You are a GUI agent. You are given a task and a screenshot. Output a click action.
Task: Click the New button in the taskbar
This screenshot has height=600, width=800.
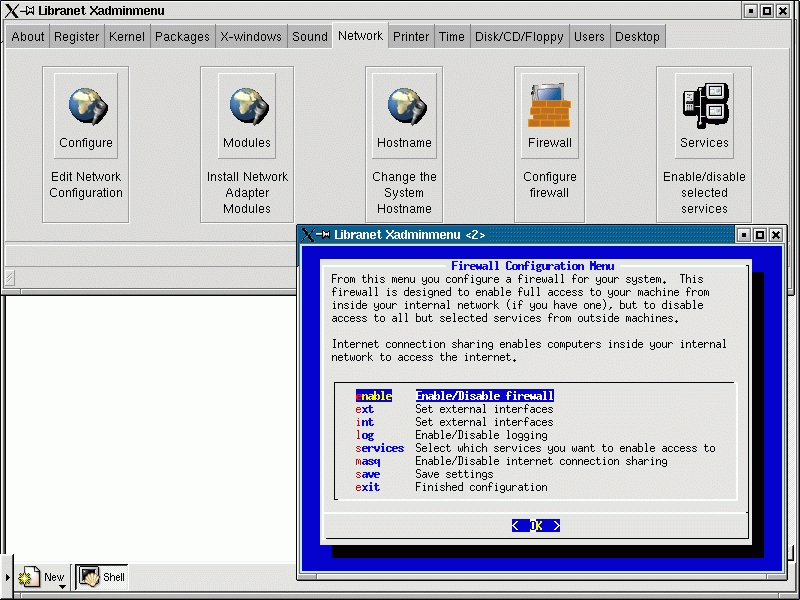[42, 577]
